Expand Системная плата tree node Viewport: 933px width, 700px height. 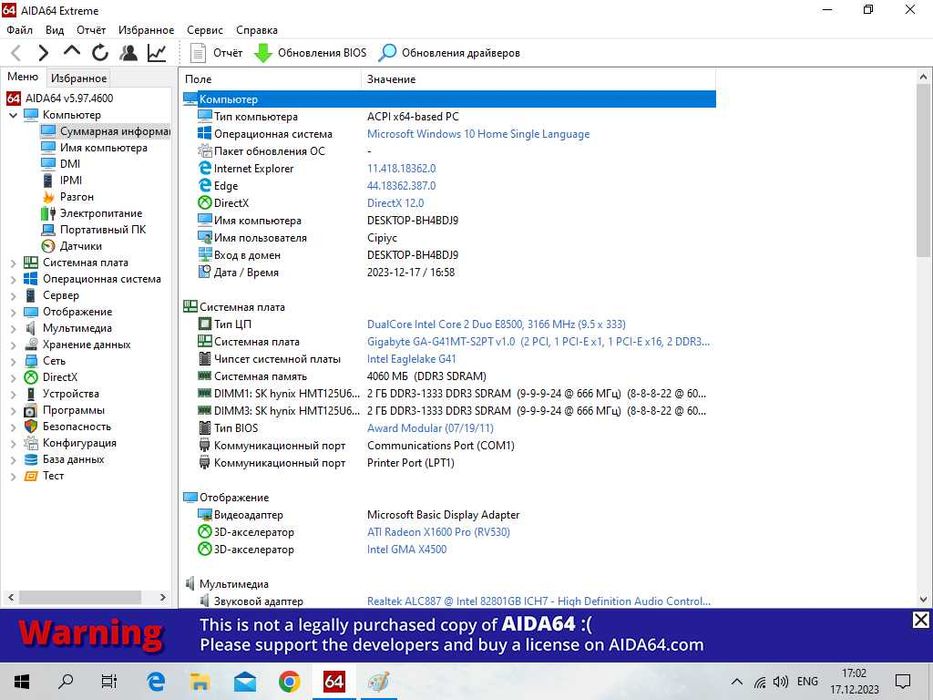pyautogui.click(x=13, y=262)
